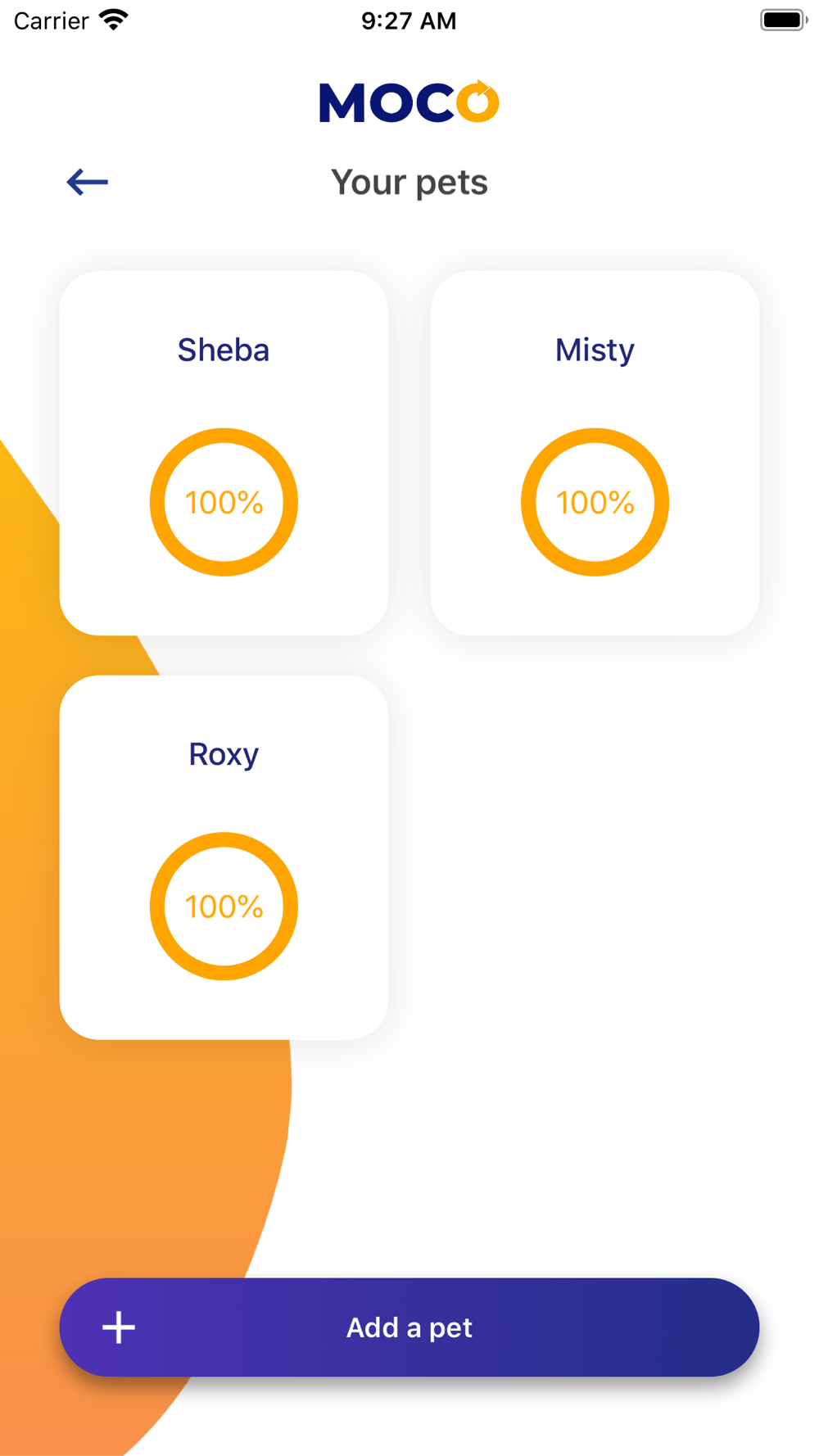Select the Roxy name label
The width and height of the screenshot is (819, 1456).
coord(224,754)
